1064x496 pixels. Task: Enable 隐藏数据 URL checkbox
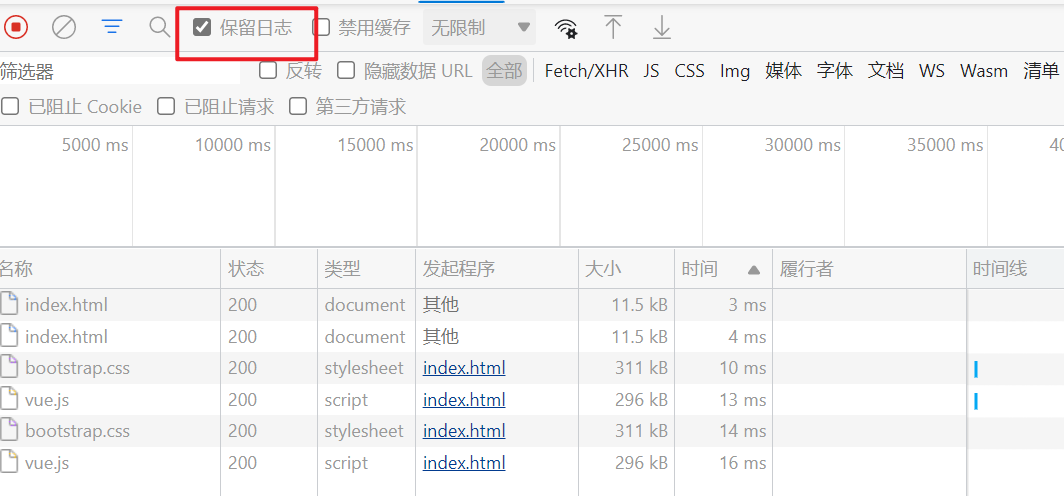pyautogui.click(x=346, y=70)
